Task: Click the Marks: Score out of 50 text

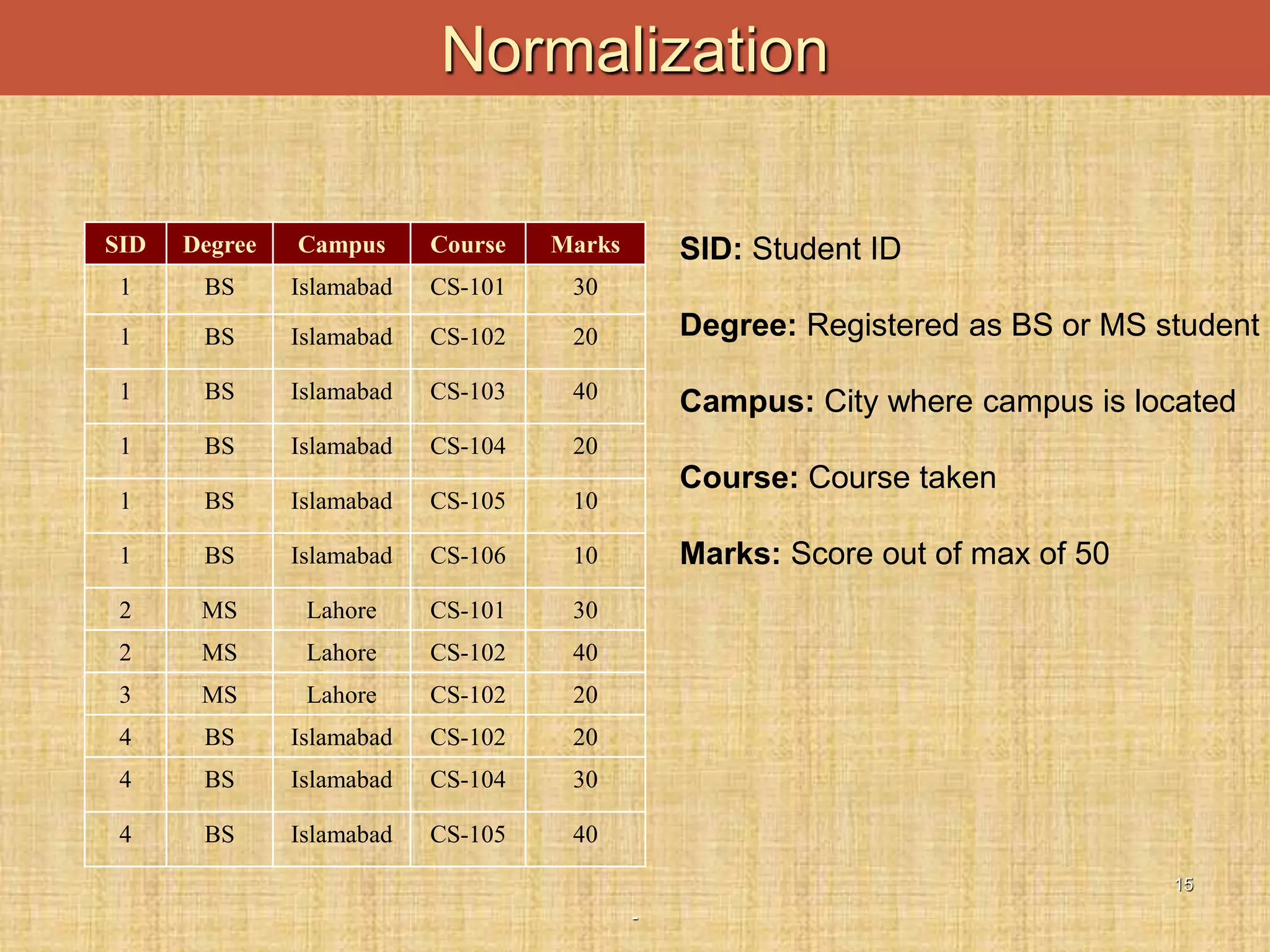Action: coord(894,553)
